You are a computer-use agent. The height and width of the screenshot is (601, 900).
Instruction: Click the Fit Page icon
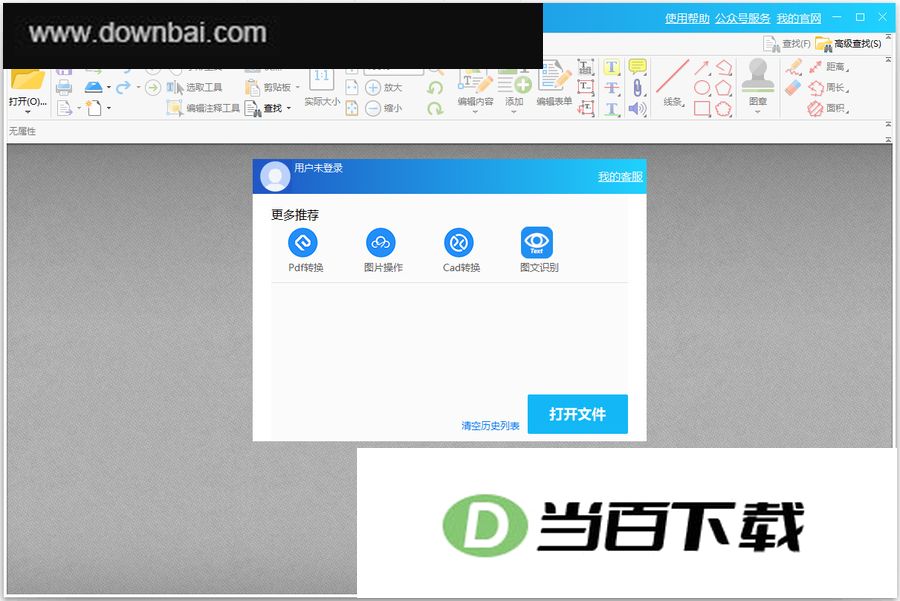coord(352,108)
